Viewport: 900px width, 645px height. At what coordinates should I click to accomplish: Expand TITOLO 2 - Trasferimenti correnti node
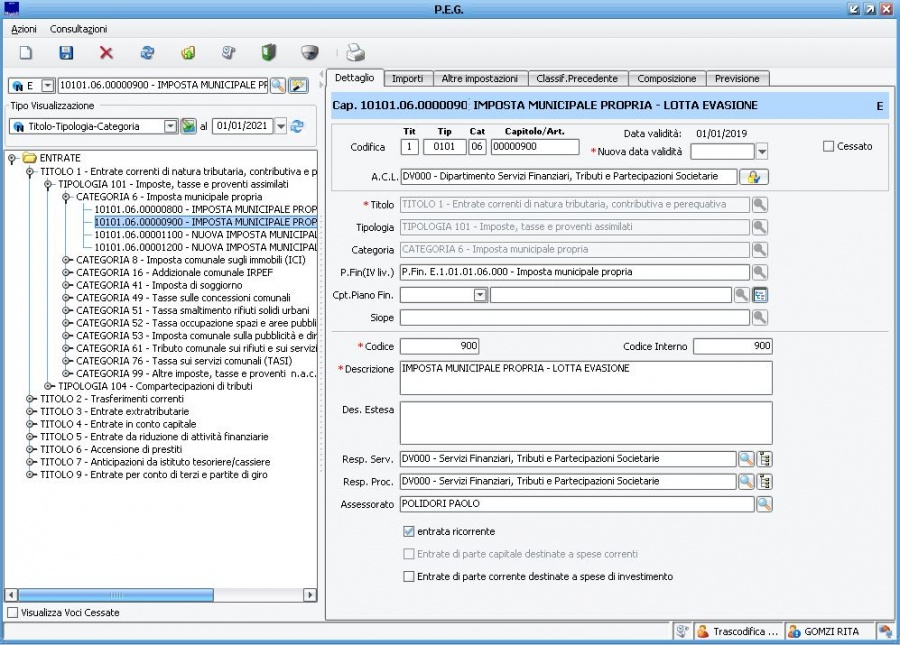tap(30, 398)
